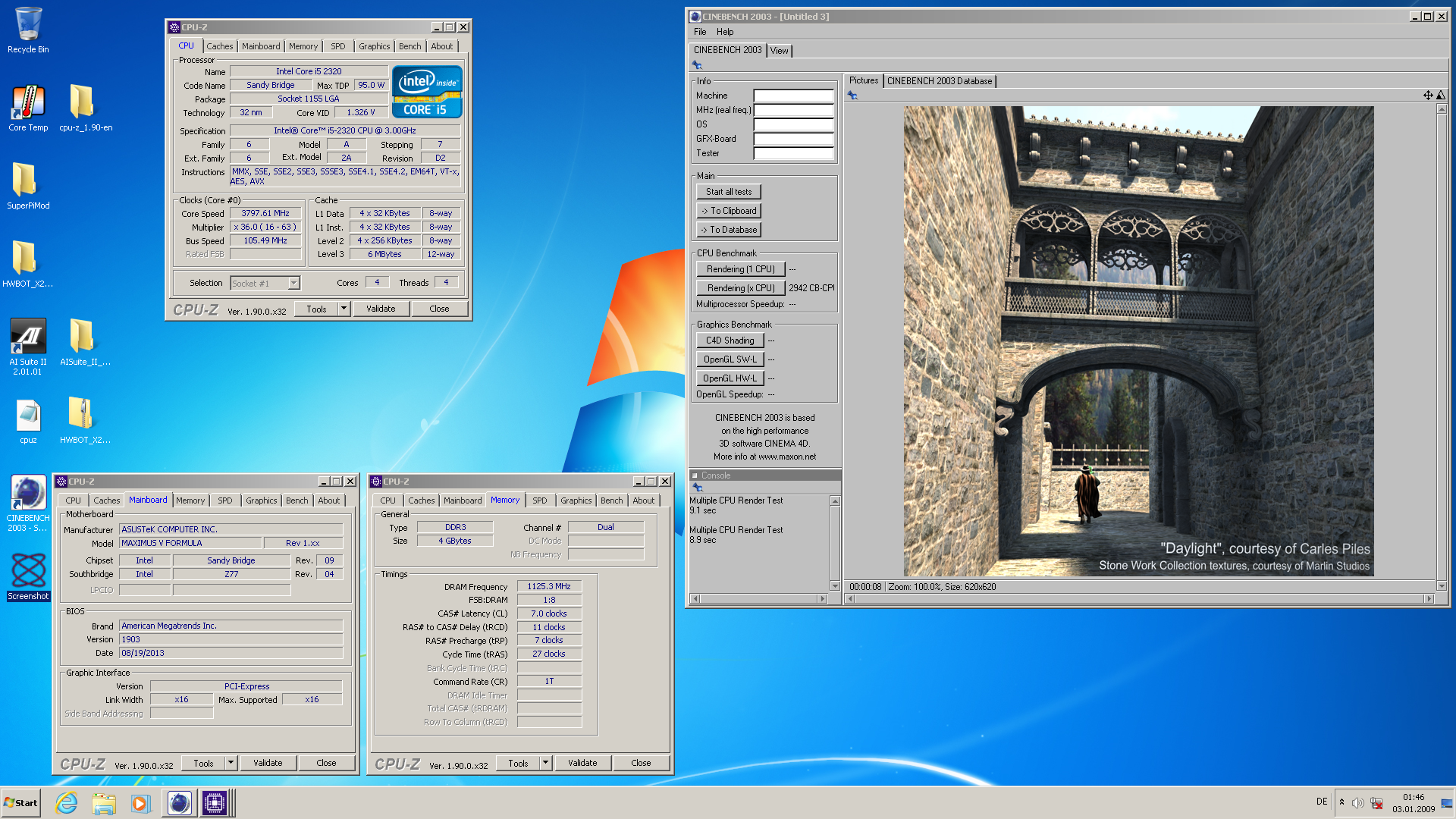This screenshot has height=819, width=1456.
Task: Expand Tools dropdown arrow in CPU-Z Memory window
Action: click(545, 763)
